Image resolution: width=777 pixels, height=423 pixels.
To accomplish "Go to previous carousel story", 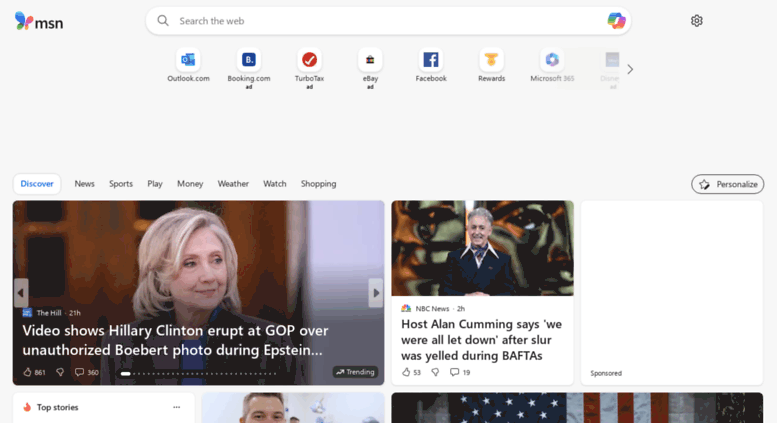I will coord(21,293).
